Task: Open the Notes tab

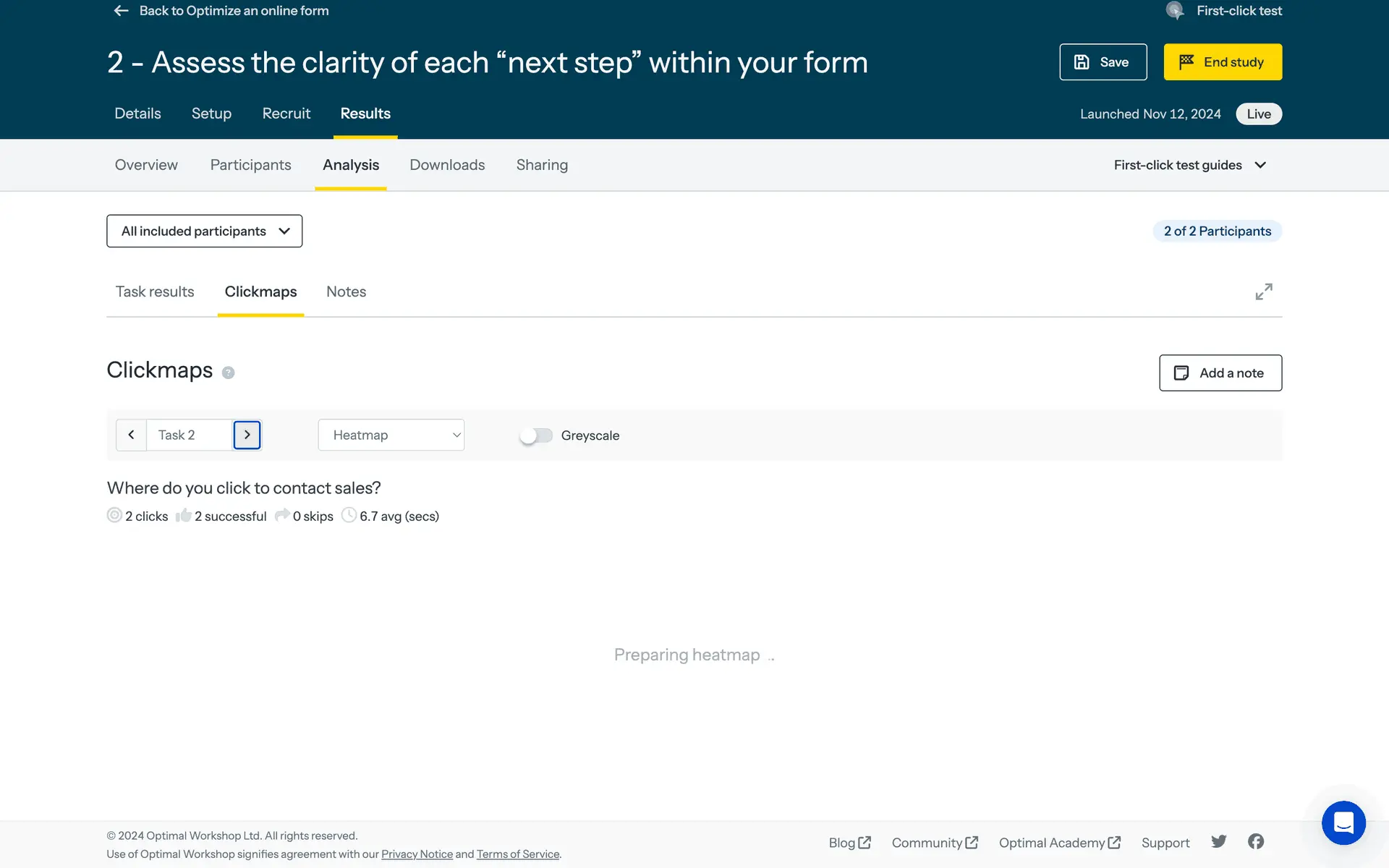Action: pyautogui.click(x=346, y=292)
